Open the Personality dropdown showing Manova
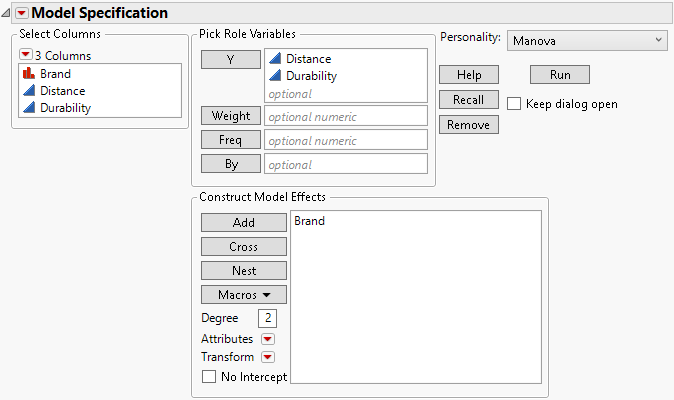674x400 pixels. tap(586, 39)
